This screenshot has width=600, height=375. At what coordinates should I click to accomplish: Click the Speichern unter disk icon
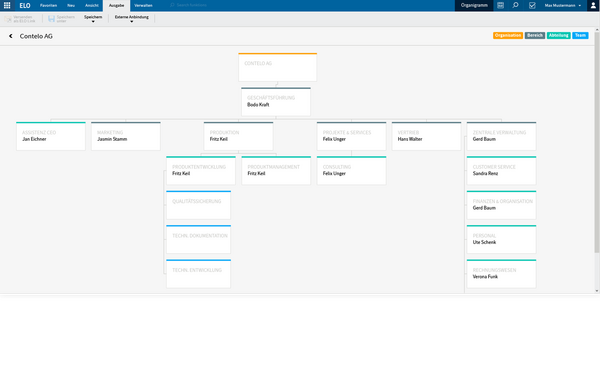tap(51, 19)
